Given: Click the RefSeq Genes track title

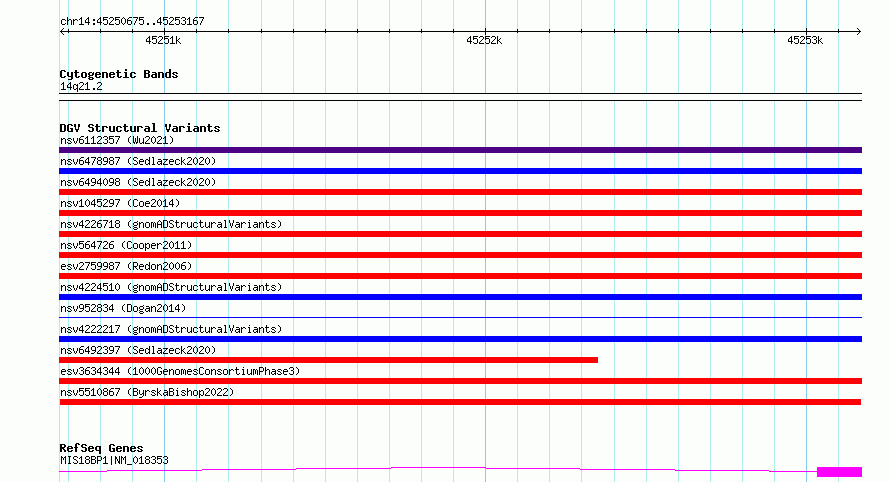Looking at the screenshot, I should click(x=101, y=448).
